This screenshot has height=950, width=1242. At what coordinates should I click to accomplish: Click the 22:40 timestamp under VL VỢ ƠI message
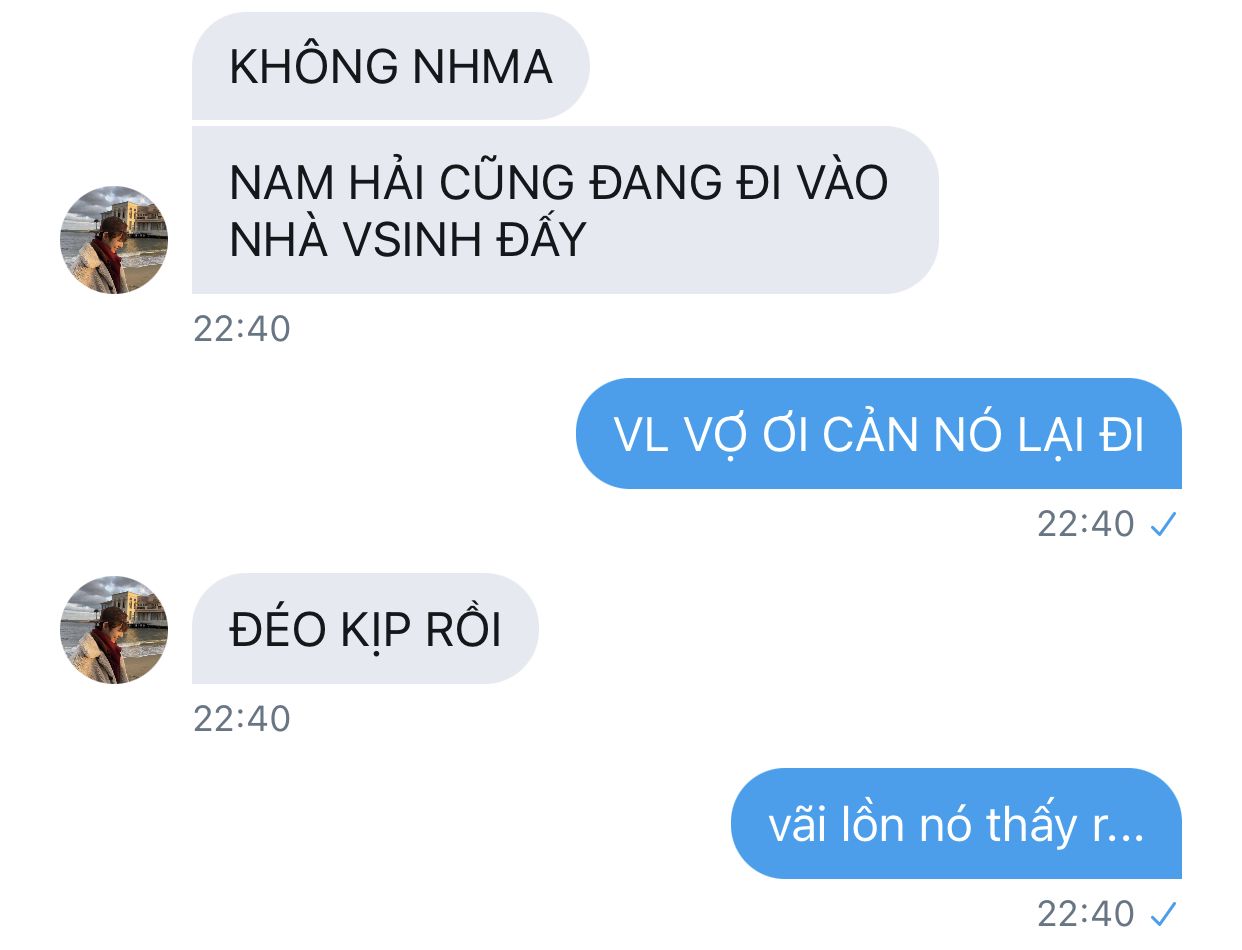click(1086, 524)
